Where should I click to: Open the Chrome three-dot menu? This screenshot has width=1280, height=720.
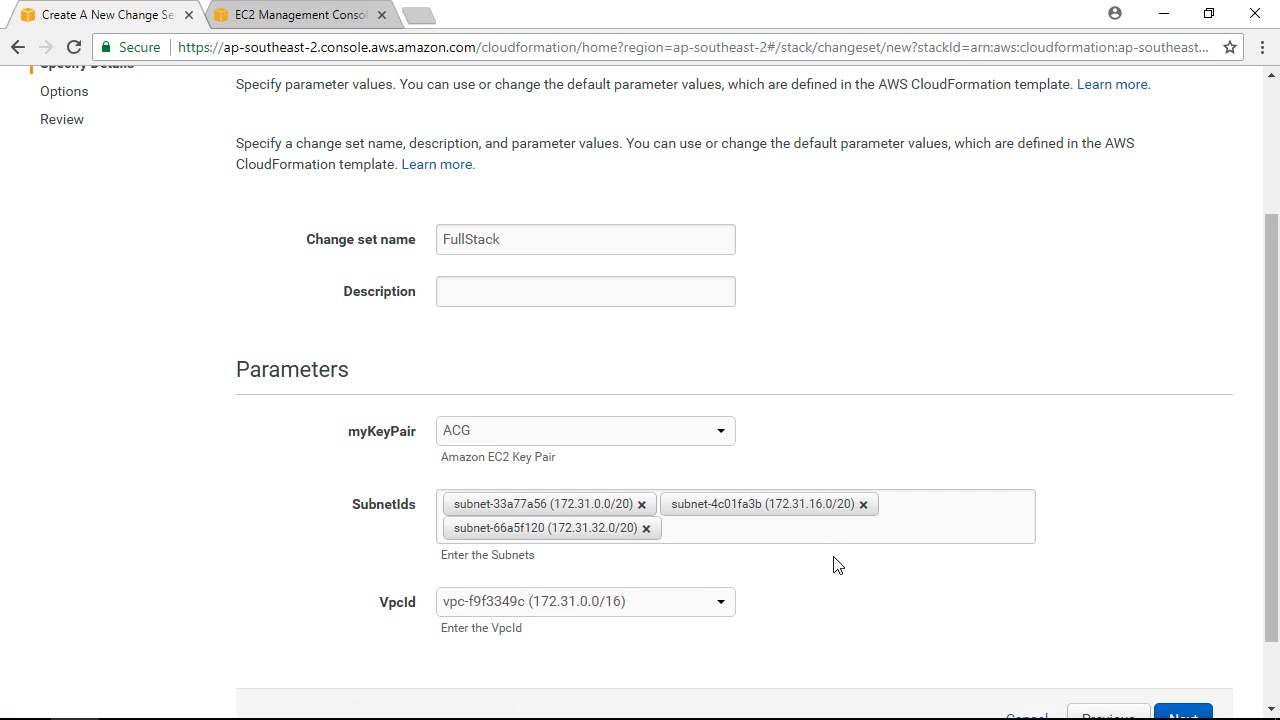pos(1262,47)
